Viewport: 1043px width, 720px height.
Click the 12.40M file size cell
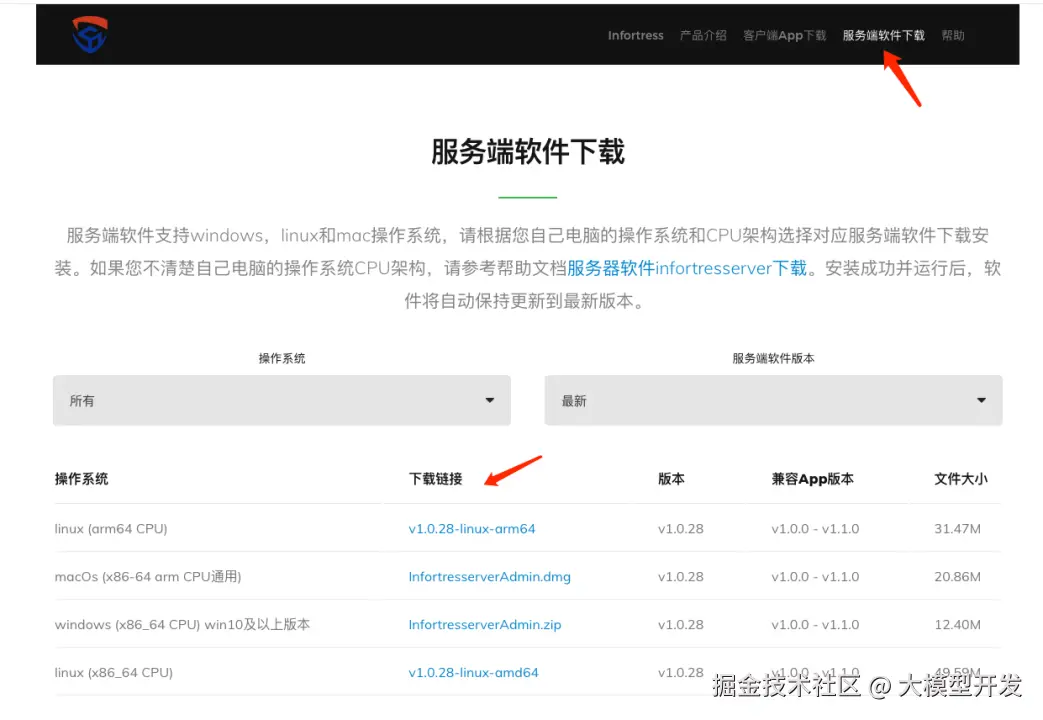pos(957,625)
